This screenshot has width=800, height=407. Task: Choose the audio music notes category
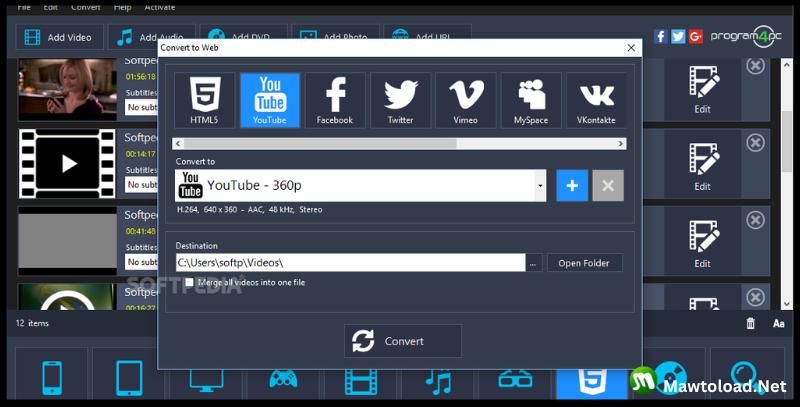(x=438, y=381)
